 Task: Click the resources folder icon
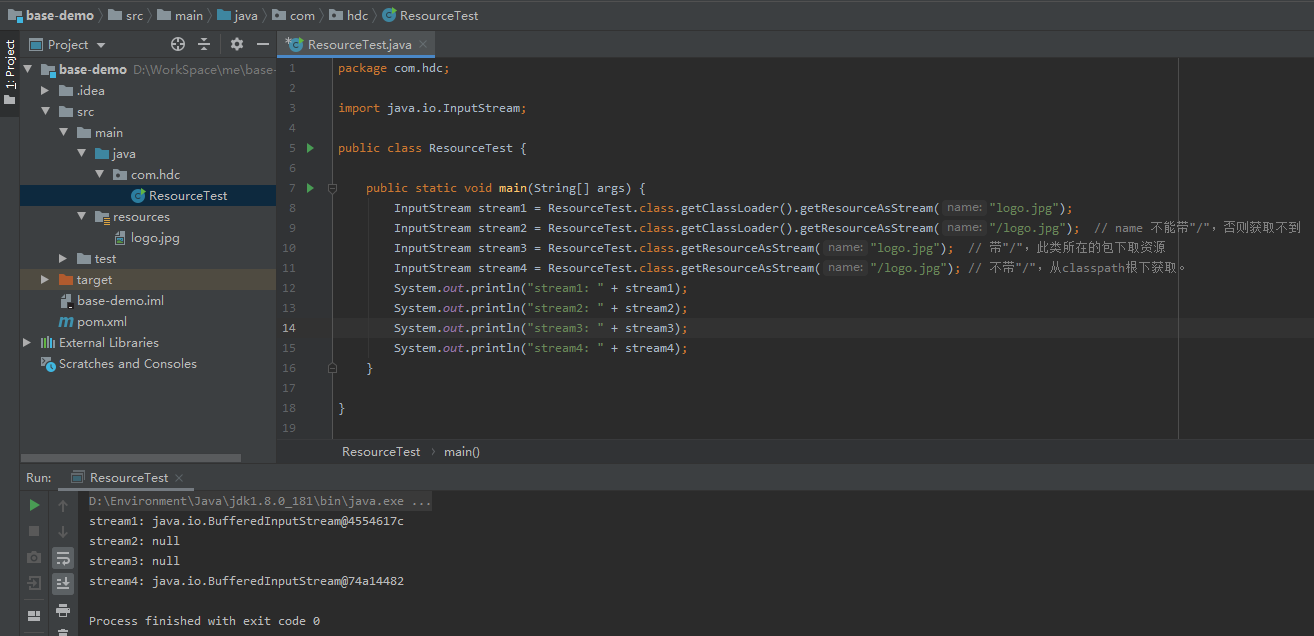pyautogui.click(x=102, y=217)
